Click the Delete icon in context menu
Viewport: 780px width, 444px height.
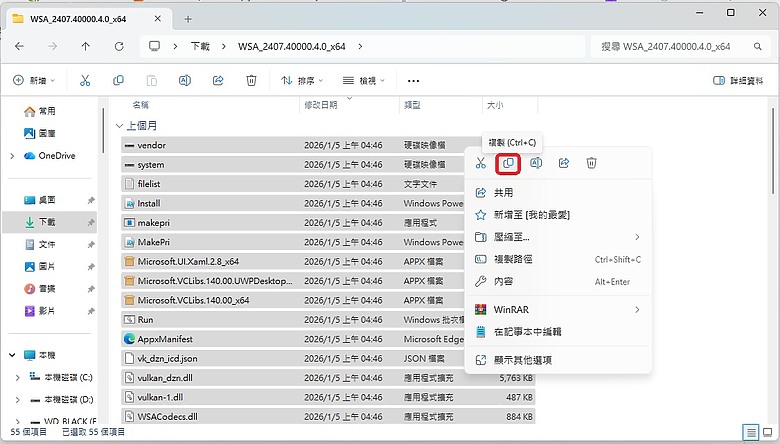click(x=591, y=163)
